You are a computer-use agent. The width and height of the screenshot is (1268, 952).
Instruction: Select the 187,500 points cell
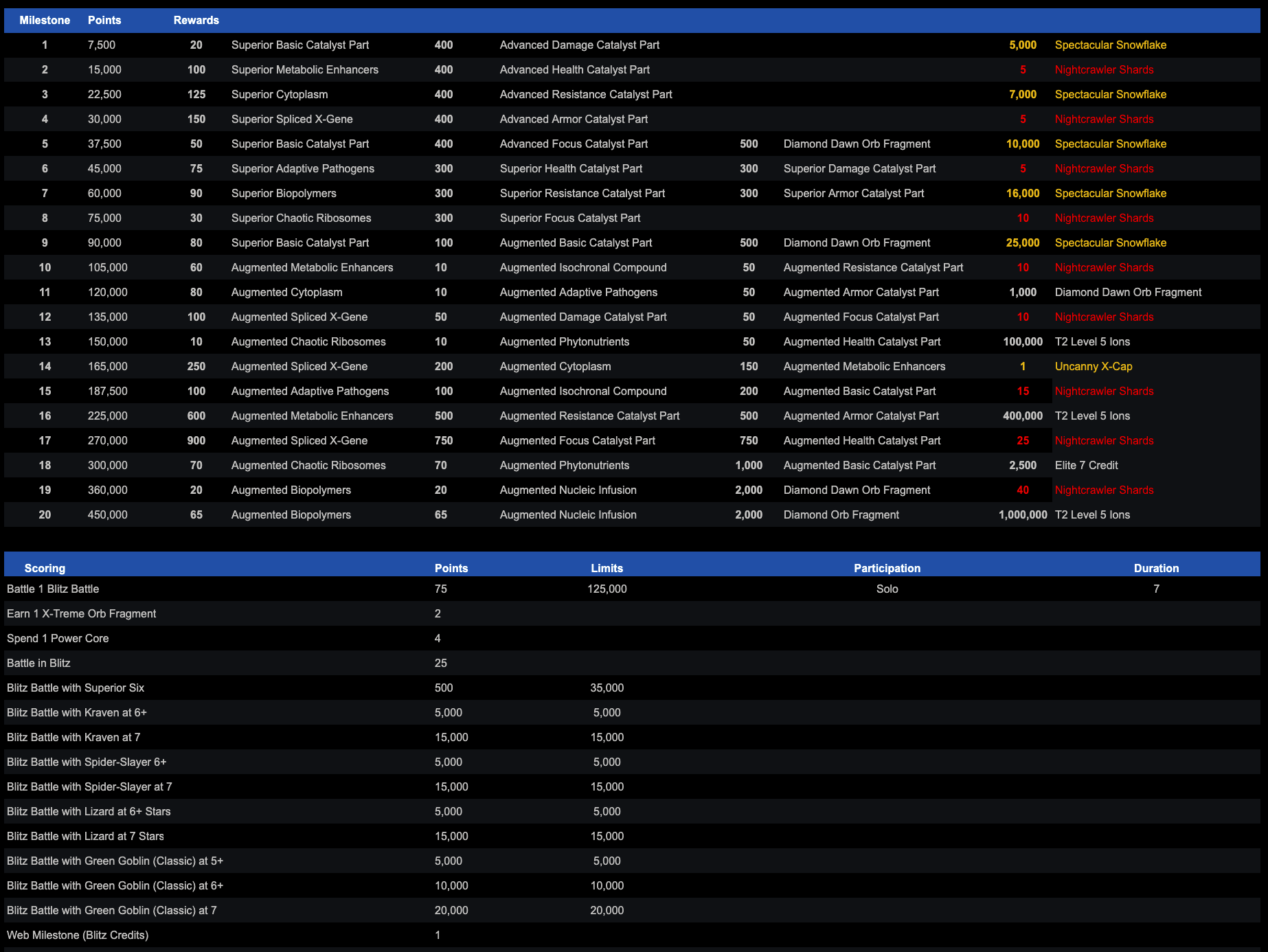(107, 391)
